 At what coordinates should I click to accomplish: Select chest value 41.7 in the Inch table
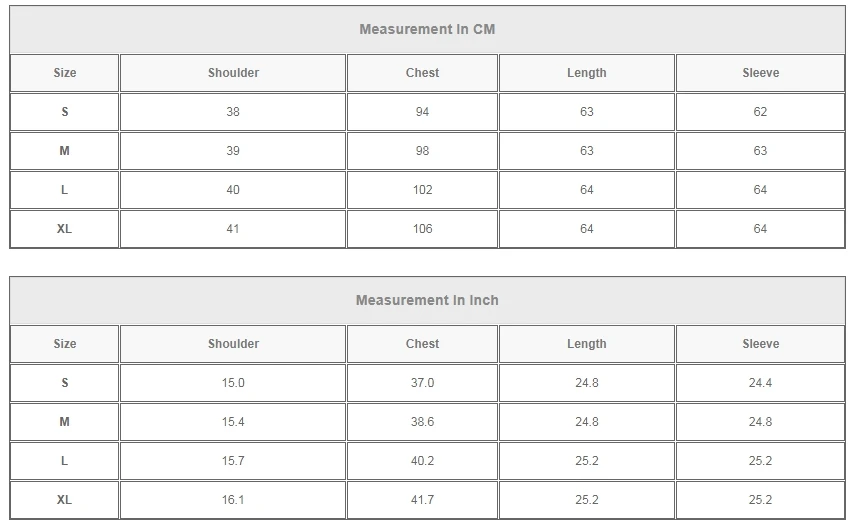click(422, 500)
